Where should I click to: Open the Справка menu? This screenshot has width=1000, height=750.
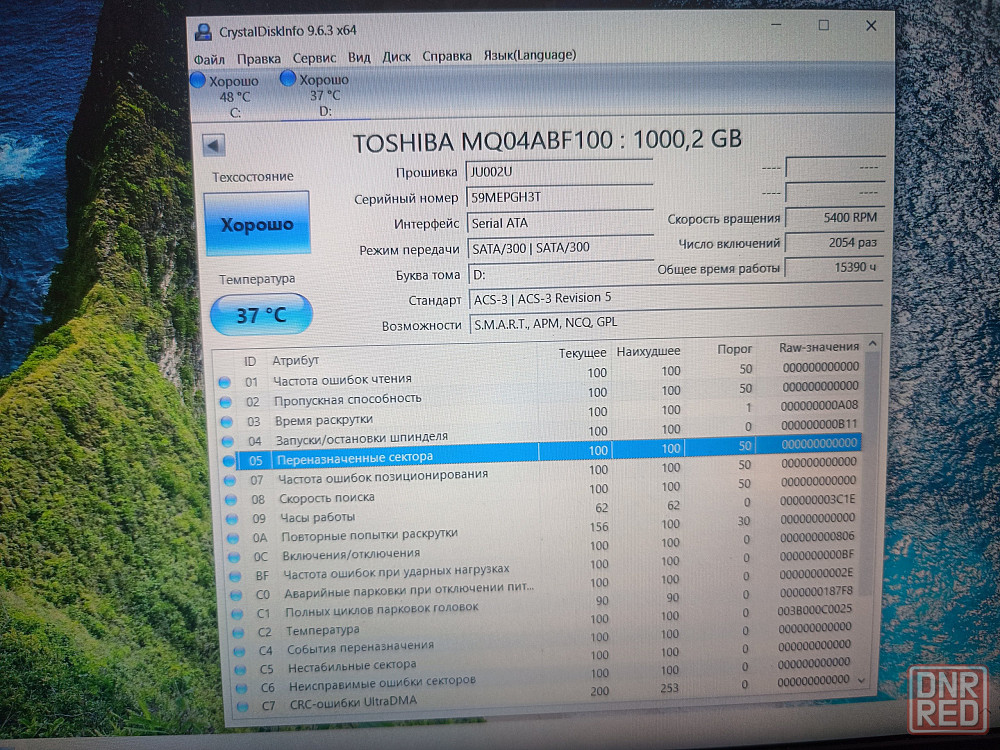pos(447,56)
